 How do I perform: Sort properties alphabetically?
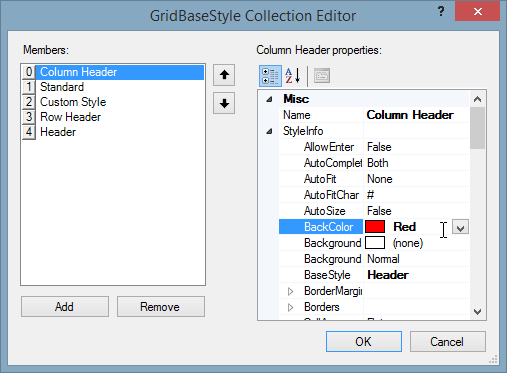pyautogui.click(x=293, y=76)
